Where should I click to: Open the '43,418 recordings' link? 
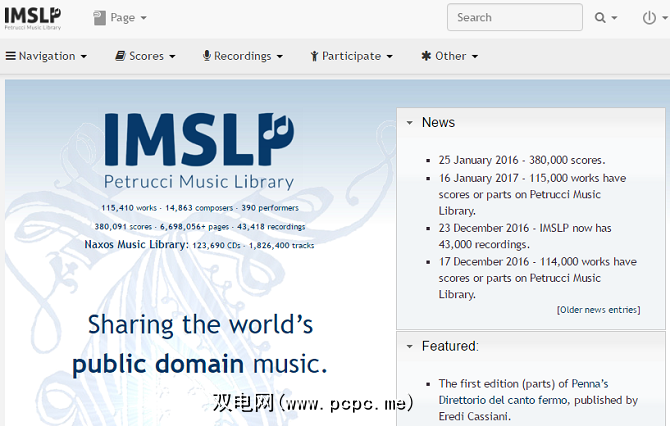point(271,227)
